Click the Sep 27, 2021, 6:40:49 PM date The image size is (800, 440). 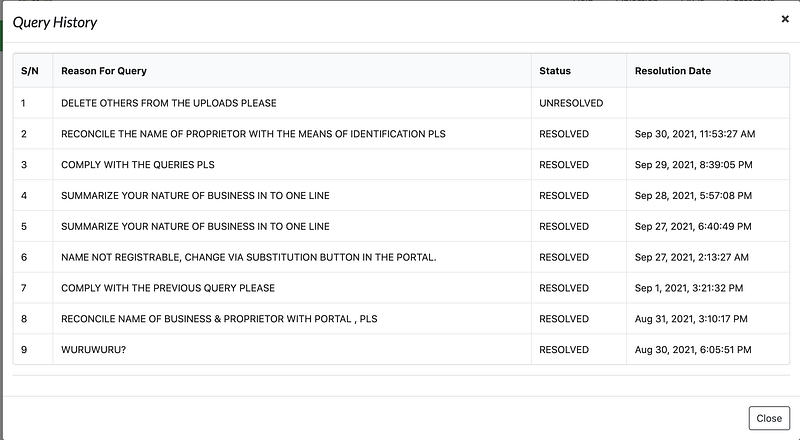tap(693, 226)
